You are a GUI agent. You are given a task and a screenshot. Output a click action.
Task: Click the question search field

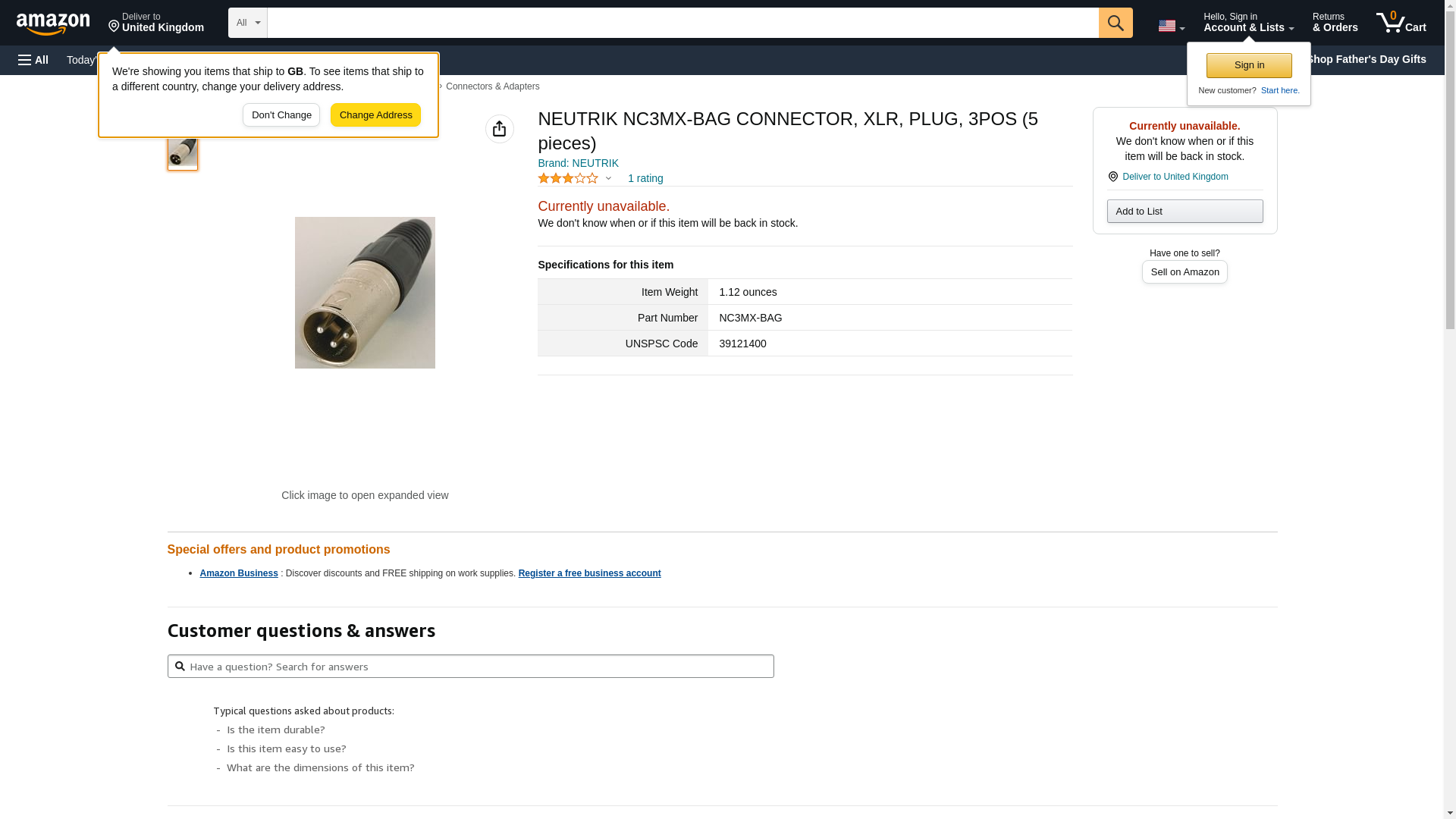[470, 667]
